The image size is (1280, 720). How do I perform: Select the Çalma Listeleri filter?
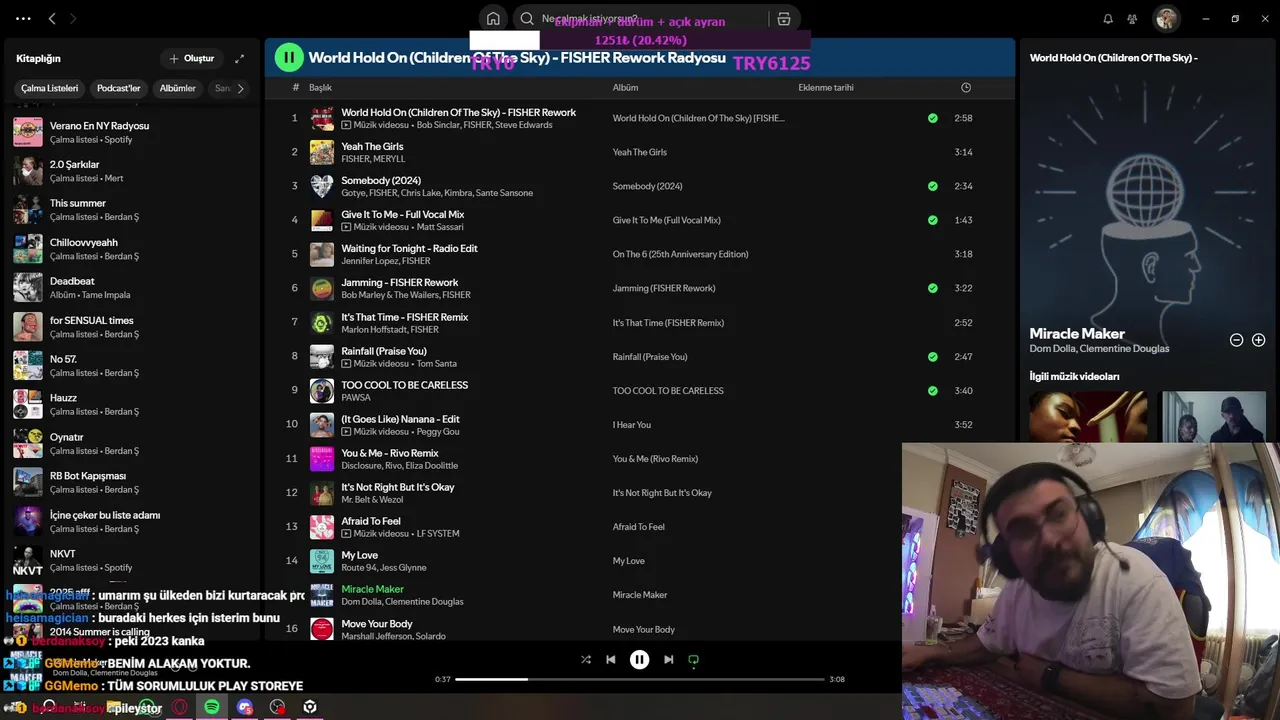pos(50,88)
